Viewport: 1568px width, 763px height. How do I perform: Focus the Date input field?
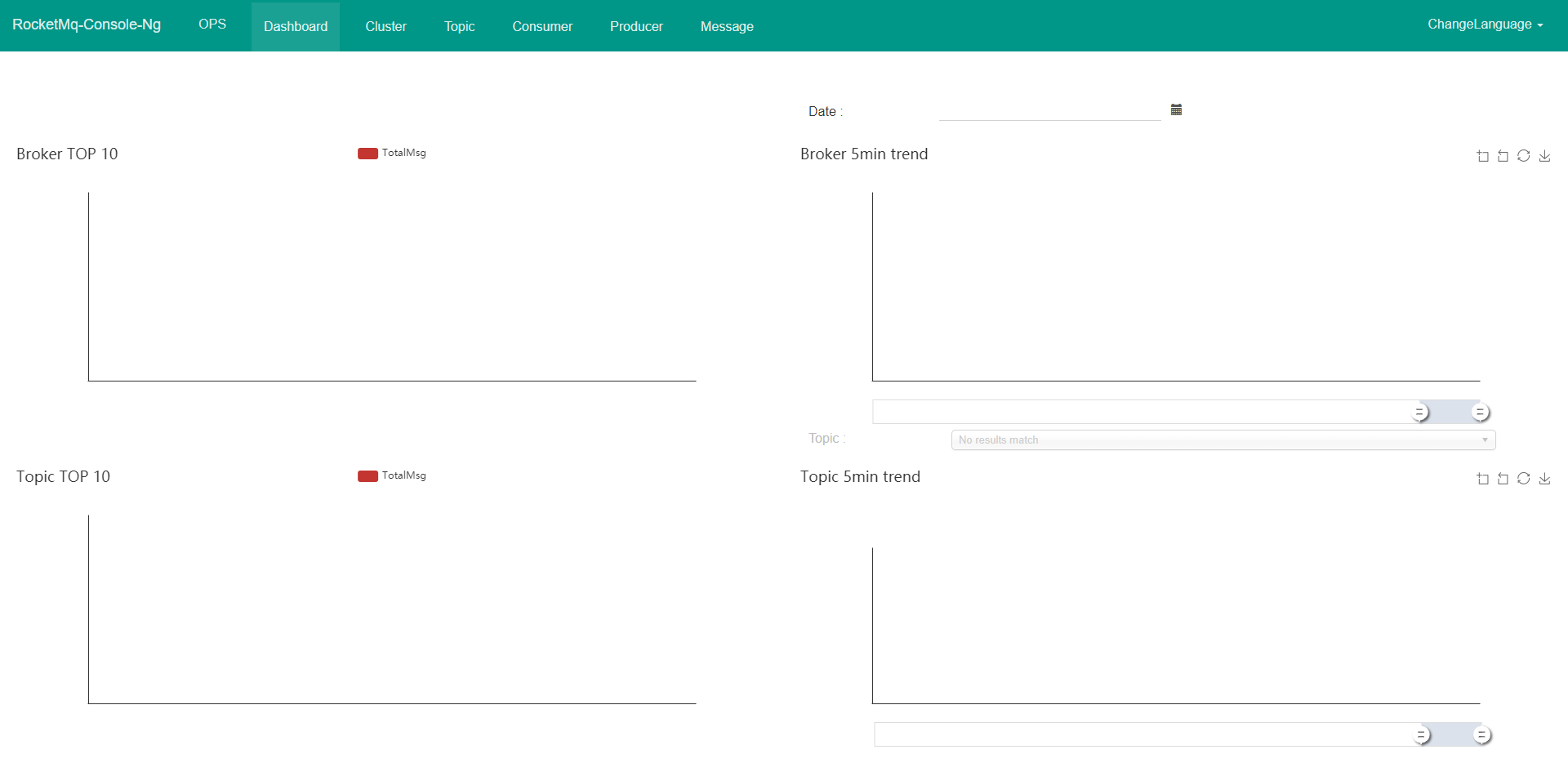[1049, 110]
